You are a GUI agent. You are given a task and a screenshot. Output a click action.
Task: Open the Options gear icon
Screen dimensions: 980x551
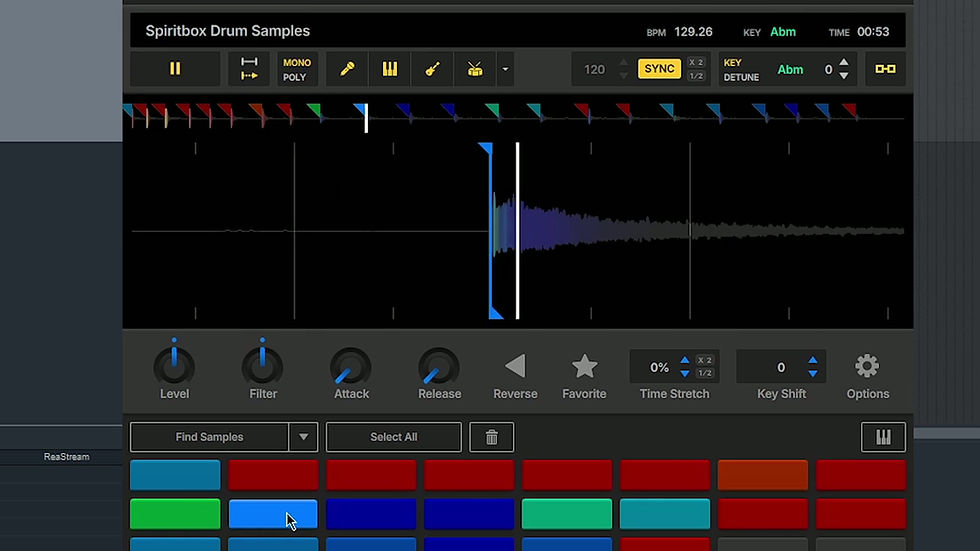point(867,366)
